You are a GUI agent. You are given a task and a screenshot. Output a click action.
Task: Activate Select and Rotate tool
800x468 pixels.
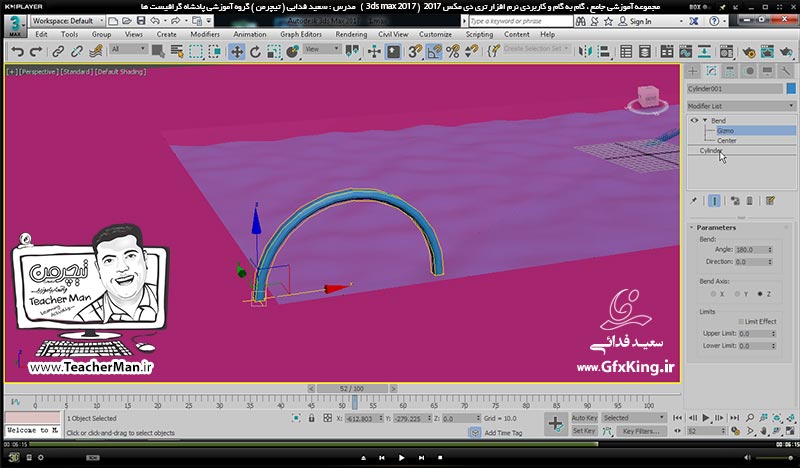(x=255, y=52)
